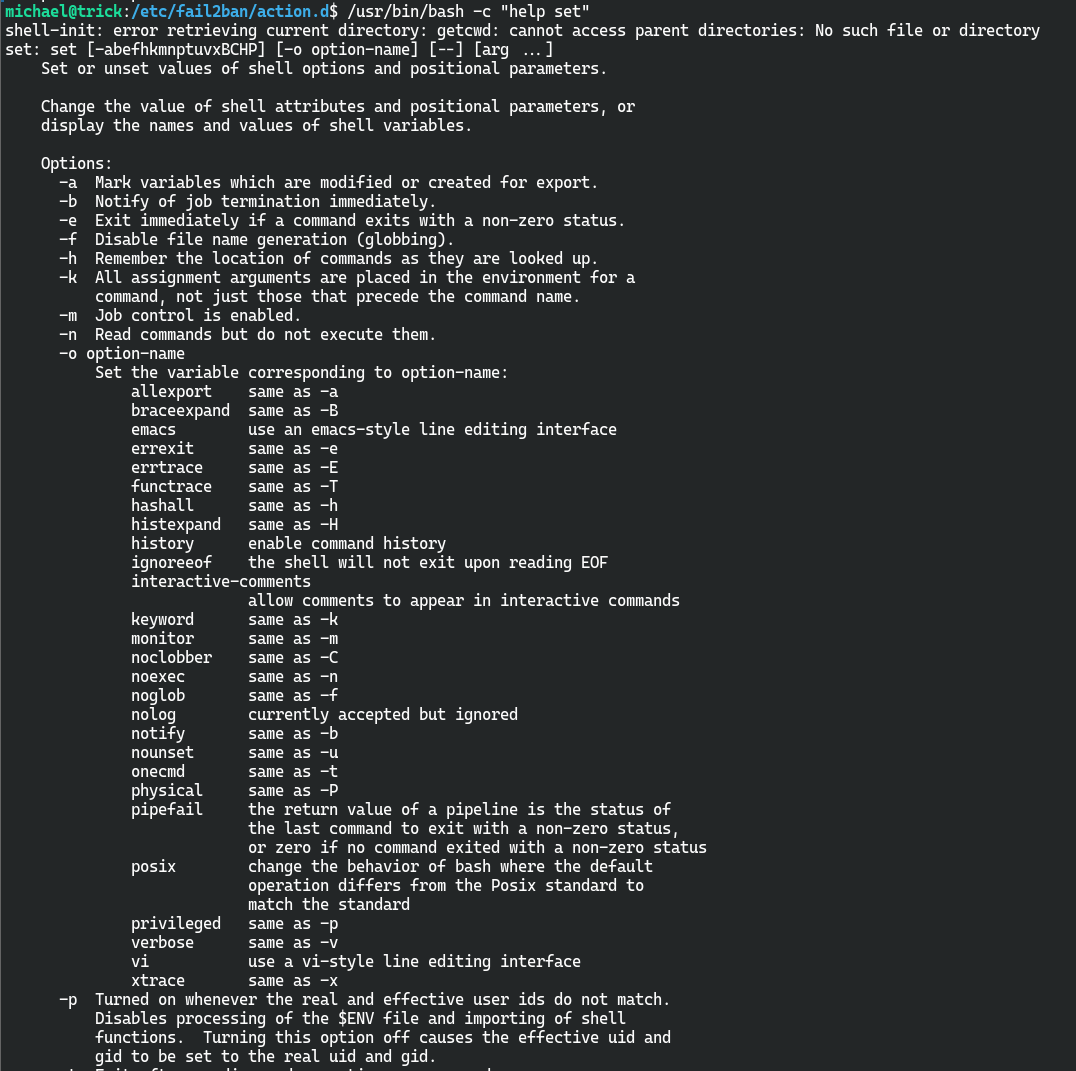Click the word histexpand

[176, 524]
